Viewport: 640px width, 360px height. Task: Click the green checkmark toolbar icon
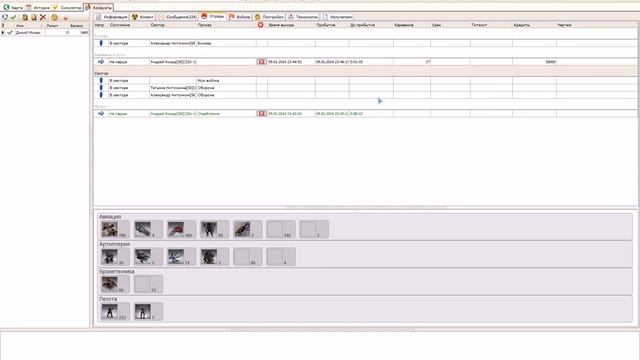(x=13, y=17)
